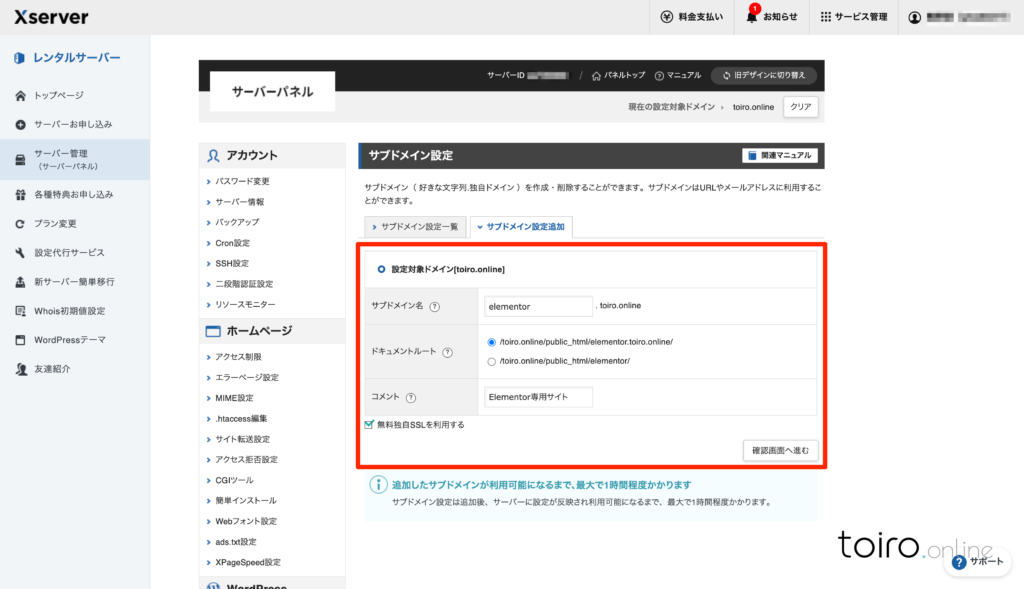
Task: Select the elementor.toiro.online document root option
Action: click(491, 342)
